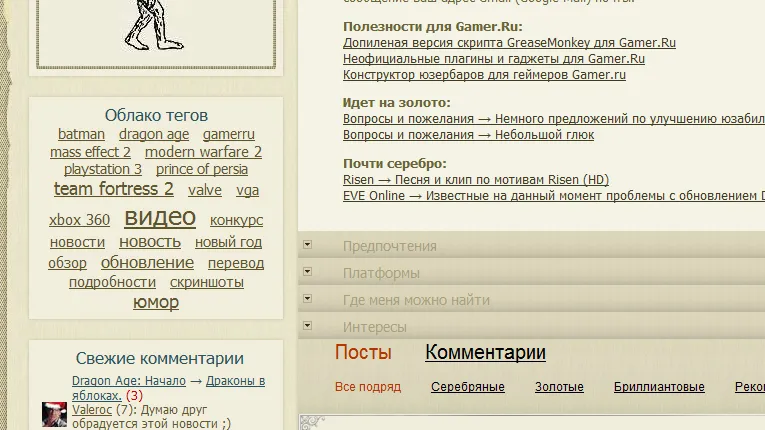Open the Risen song and clip link

click(x=475, y=180)
